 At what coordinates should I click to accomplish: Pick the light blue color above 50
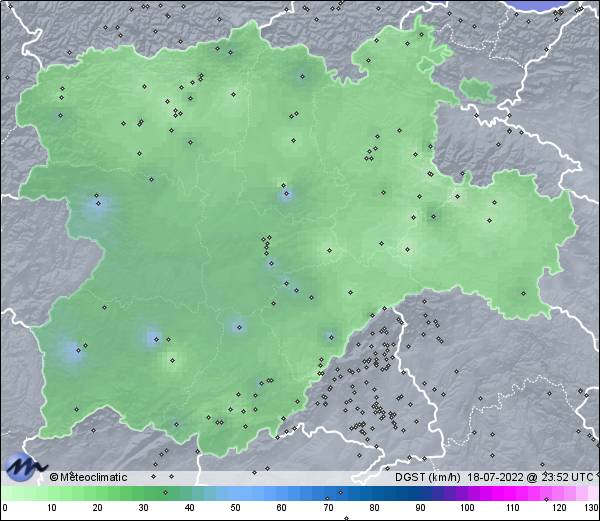pyautogui.click(x=236, y=493)
